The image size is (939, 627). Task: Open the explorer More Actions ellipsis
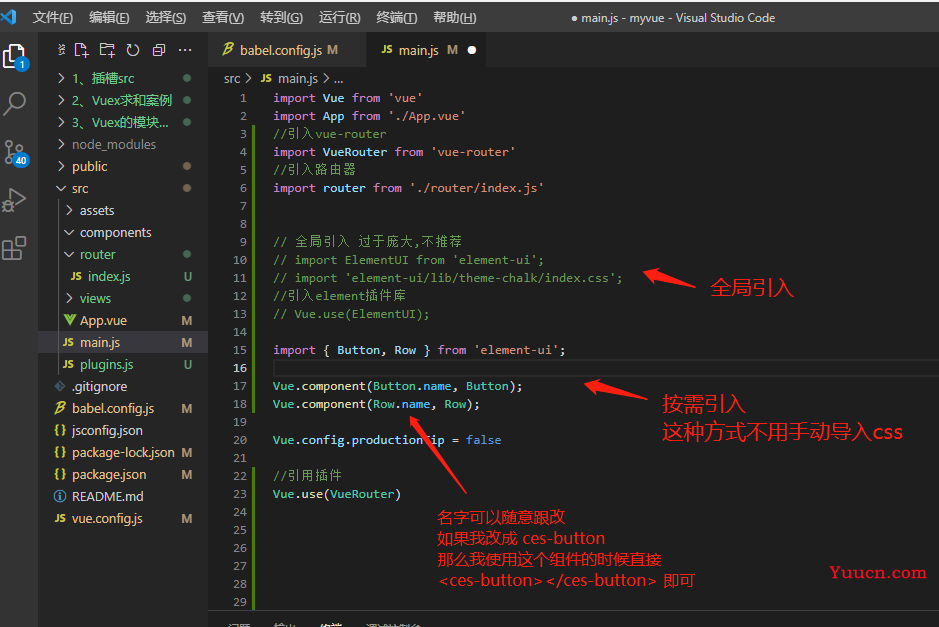[x=185, y=50]
